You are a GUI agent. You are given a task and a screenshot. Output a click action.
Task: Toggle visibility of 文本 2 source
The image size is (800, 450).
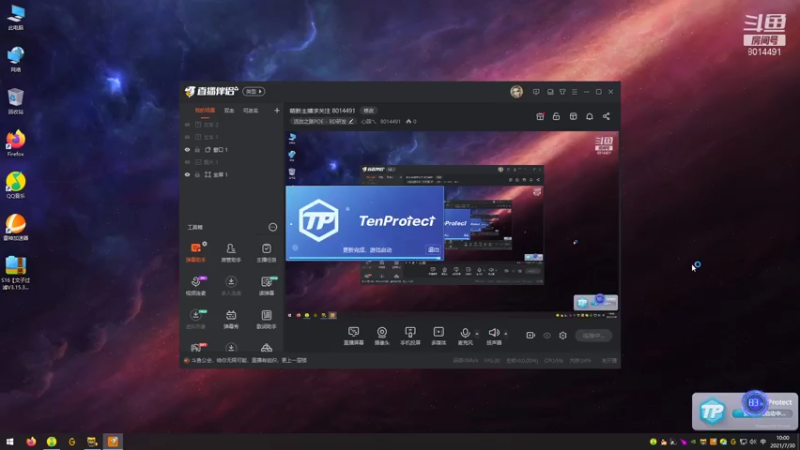pyautogui.click(x=187, y=124)
